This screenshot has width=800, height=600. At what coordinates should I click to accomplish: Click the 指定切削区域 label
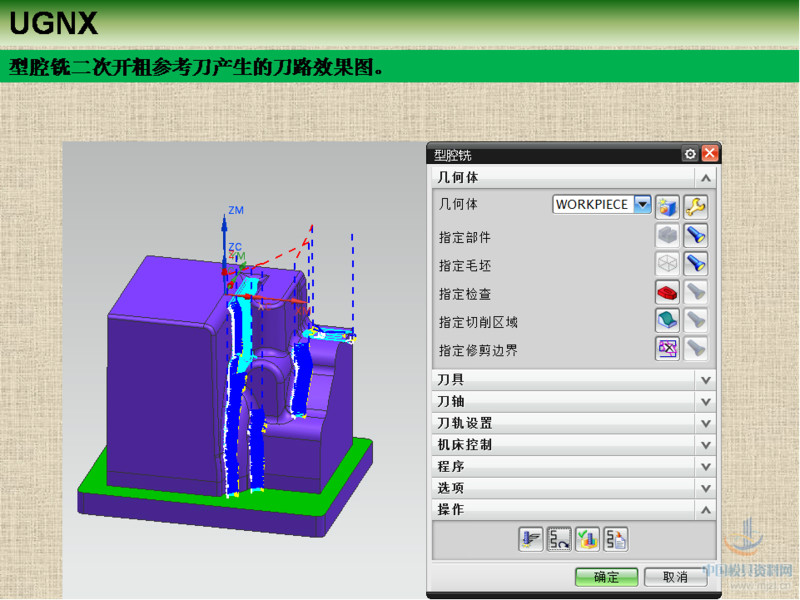click(478, 322)
